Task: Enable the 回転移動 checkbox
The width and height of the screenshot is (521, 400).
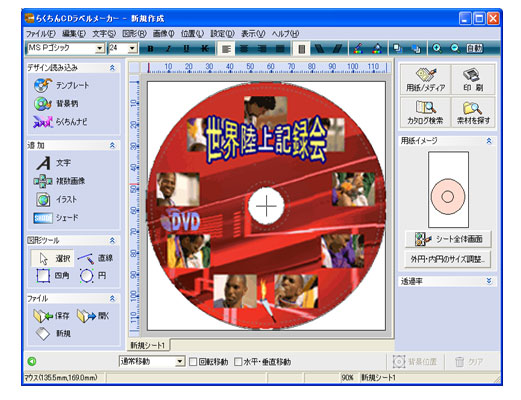Action: point(193,362)
